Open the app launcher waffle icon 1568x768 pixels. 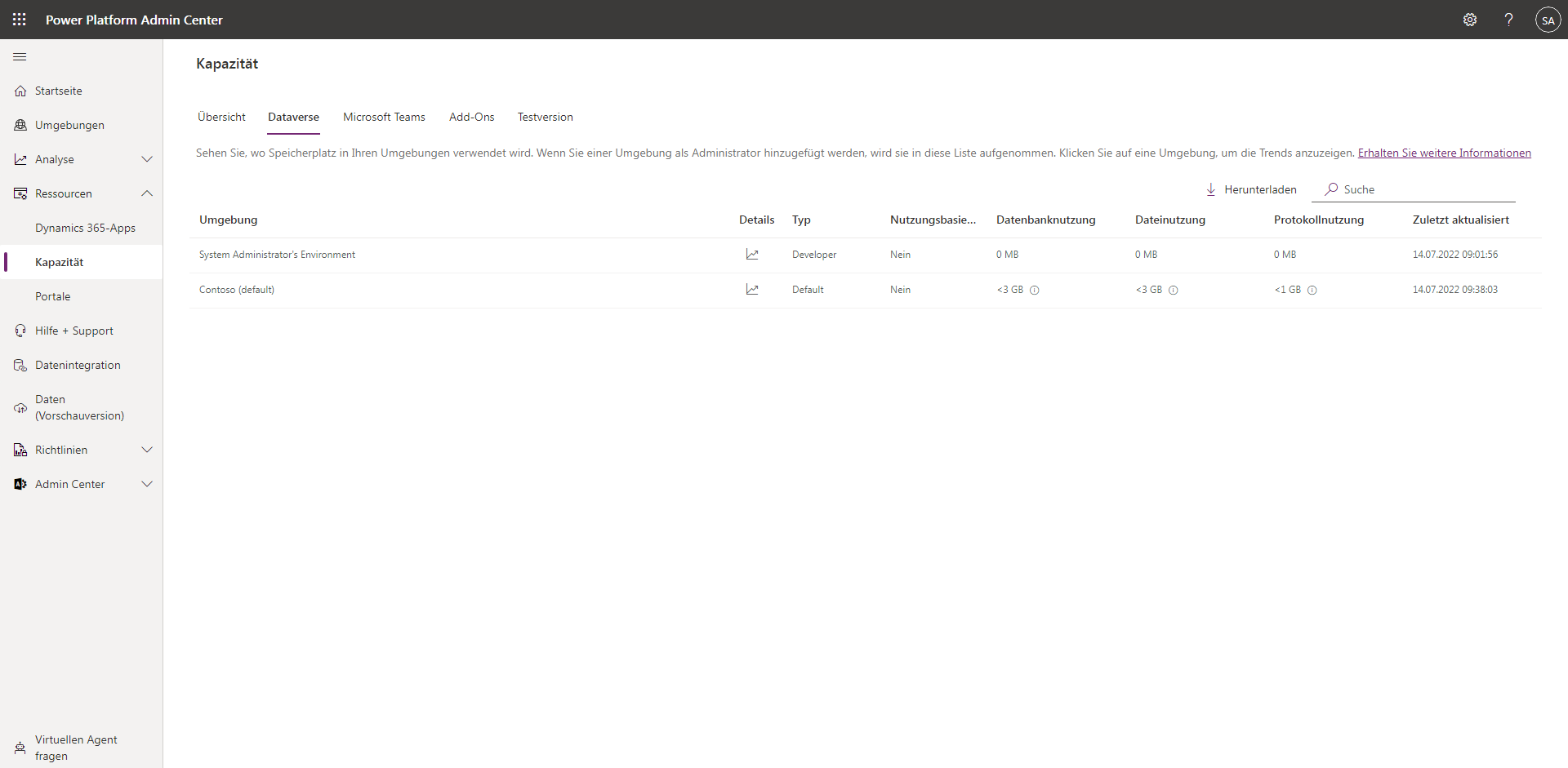pos(20,20)
